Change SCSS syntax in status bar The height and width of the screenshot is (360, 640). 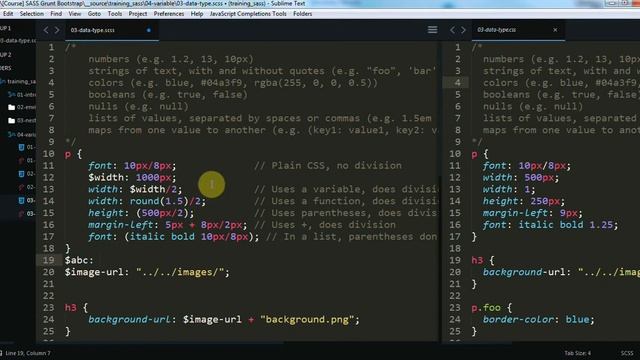627,353
